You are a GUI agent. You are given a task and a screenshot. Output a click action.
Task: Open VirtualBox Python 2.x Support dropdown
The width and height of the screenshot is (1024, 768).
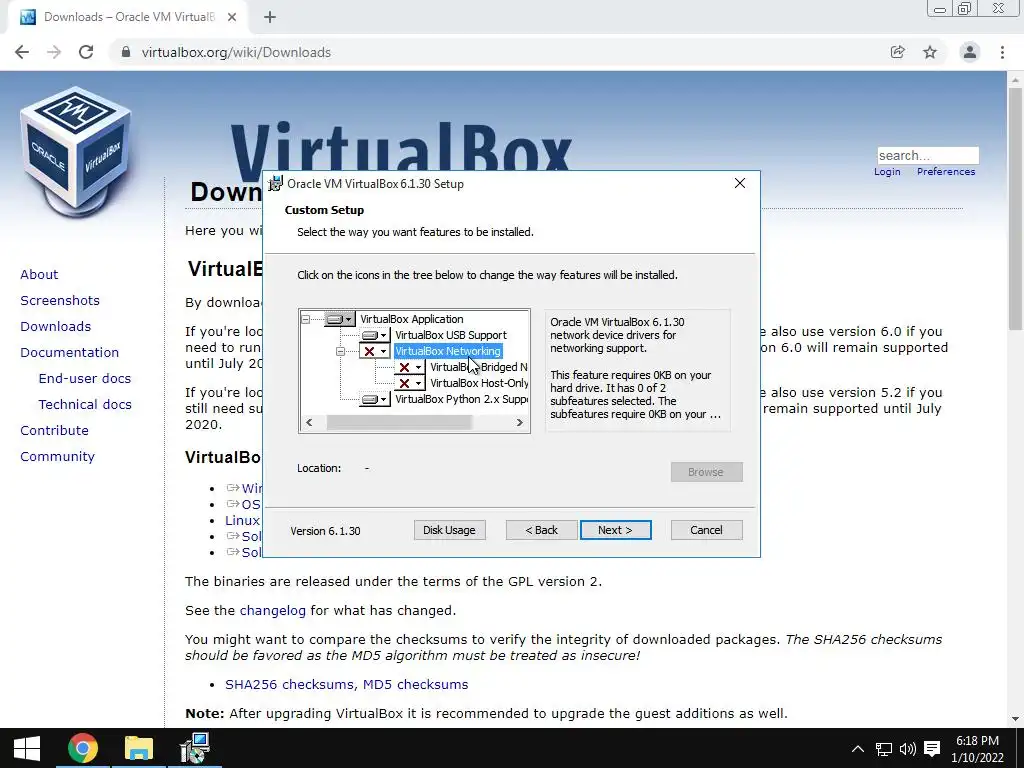click(x=375, y=399)
